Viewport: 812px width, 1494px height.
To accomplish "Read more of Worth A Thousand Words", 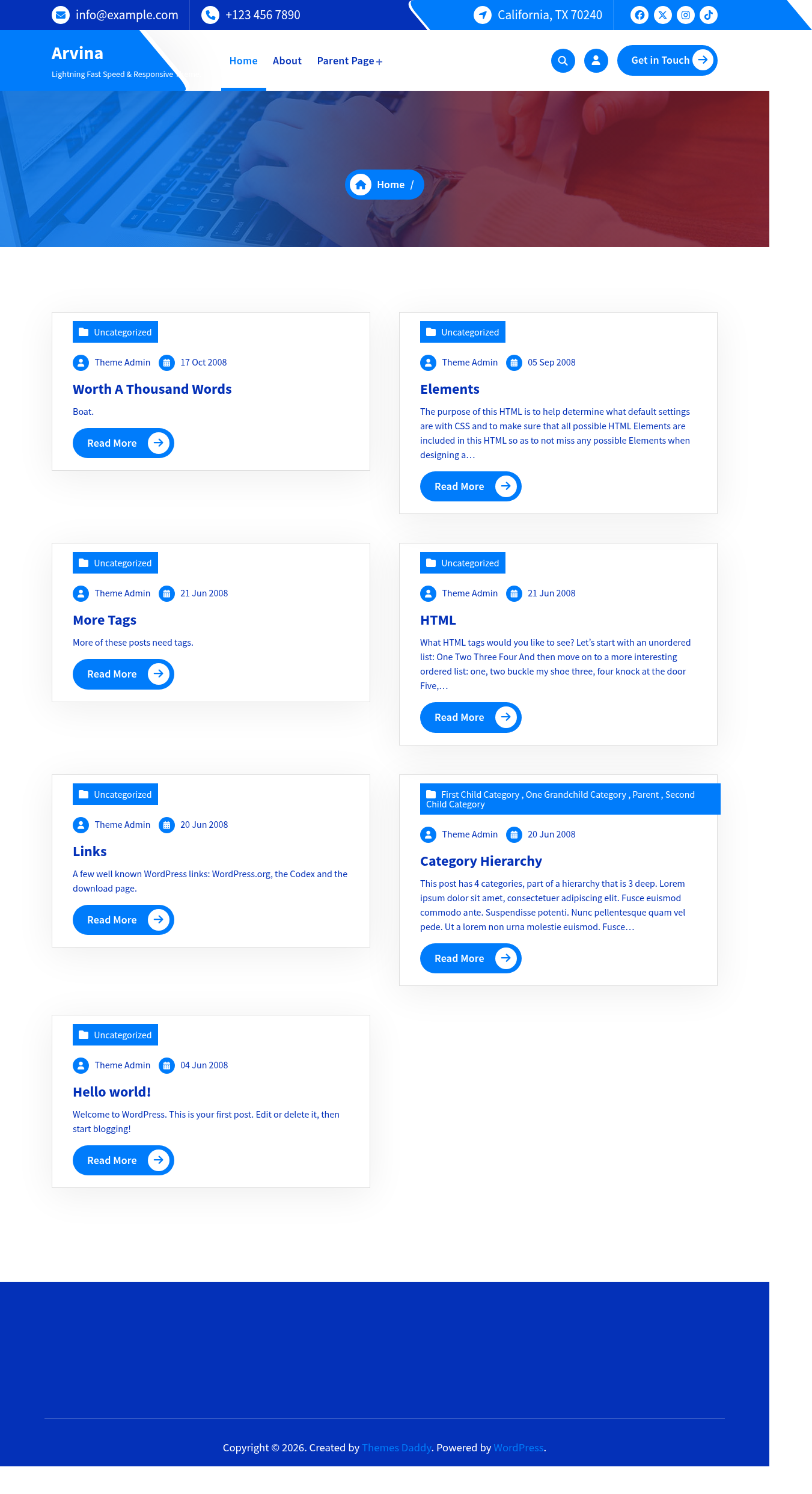I will [123, 443].
